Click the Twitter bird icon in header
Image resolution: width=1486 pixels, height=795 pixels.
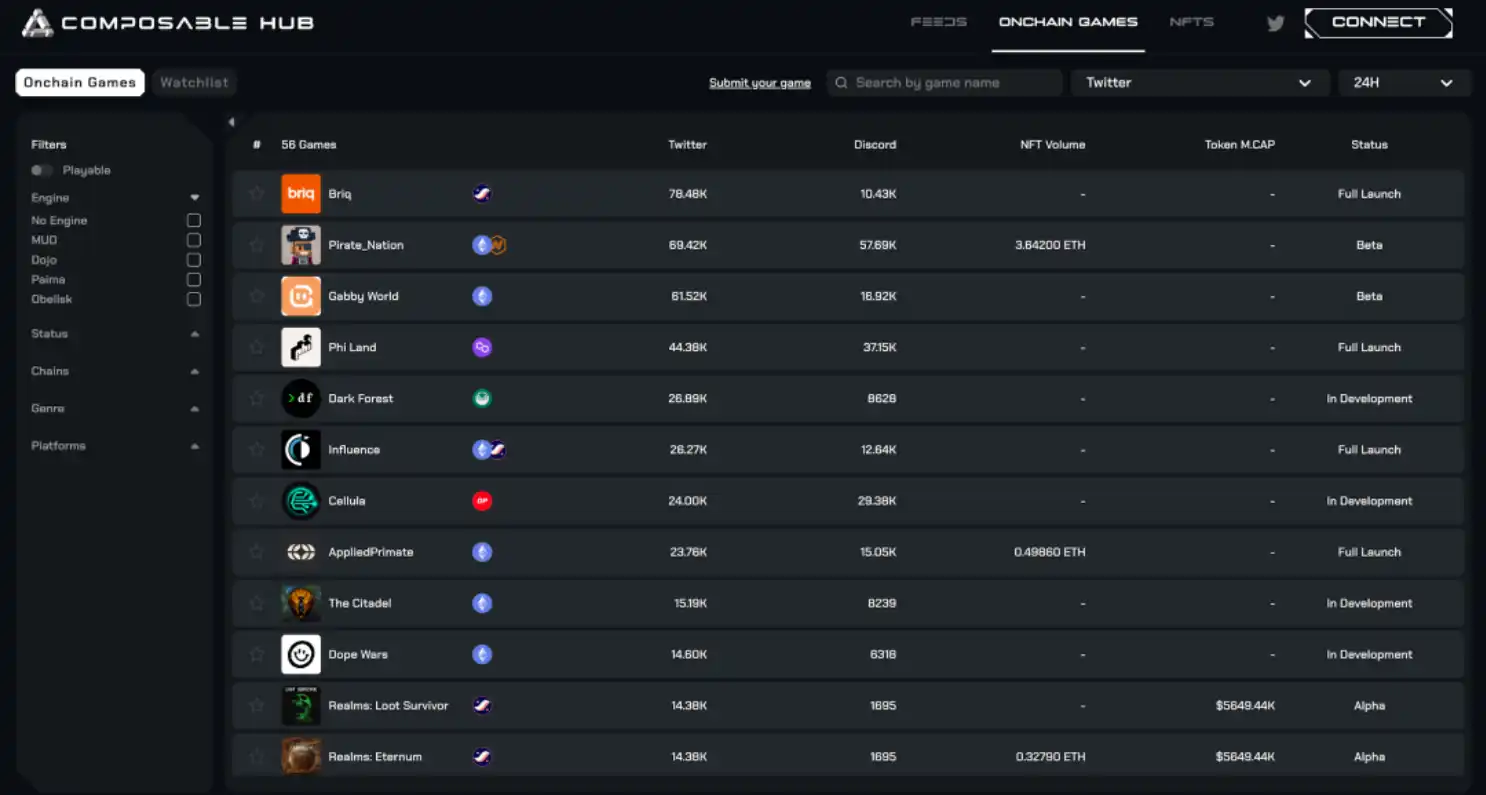[1275, 24]
